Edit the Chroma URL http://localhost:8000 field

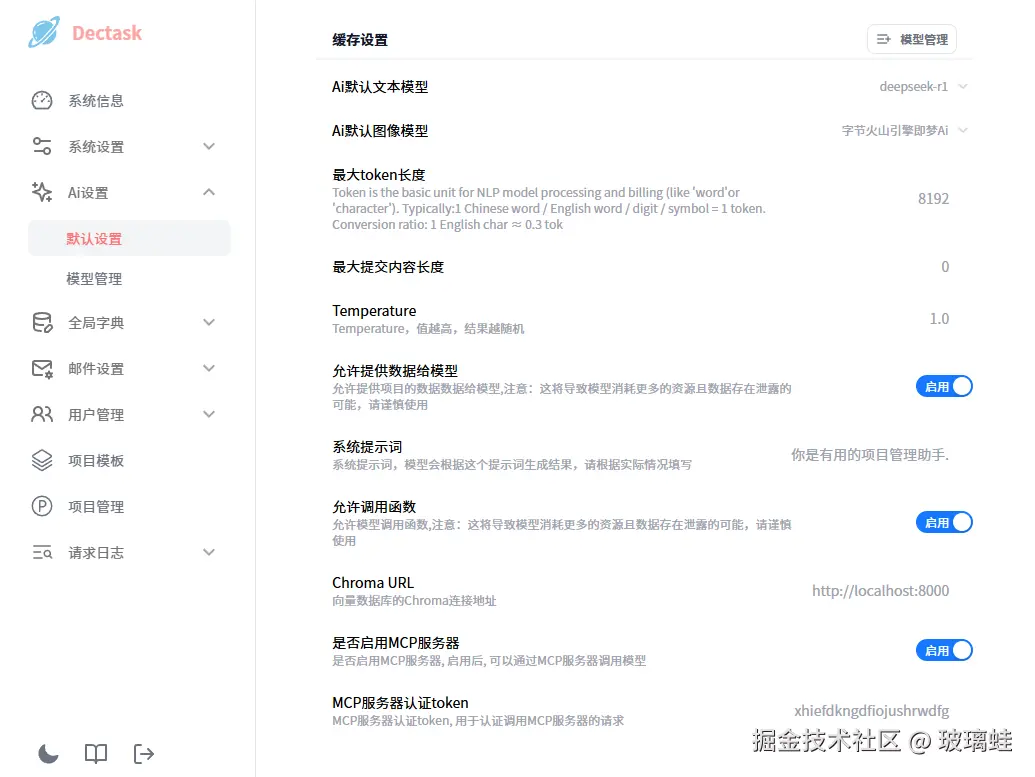click(x=881, y=591)
